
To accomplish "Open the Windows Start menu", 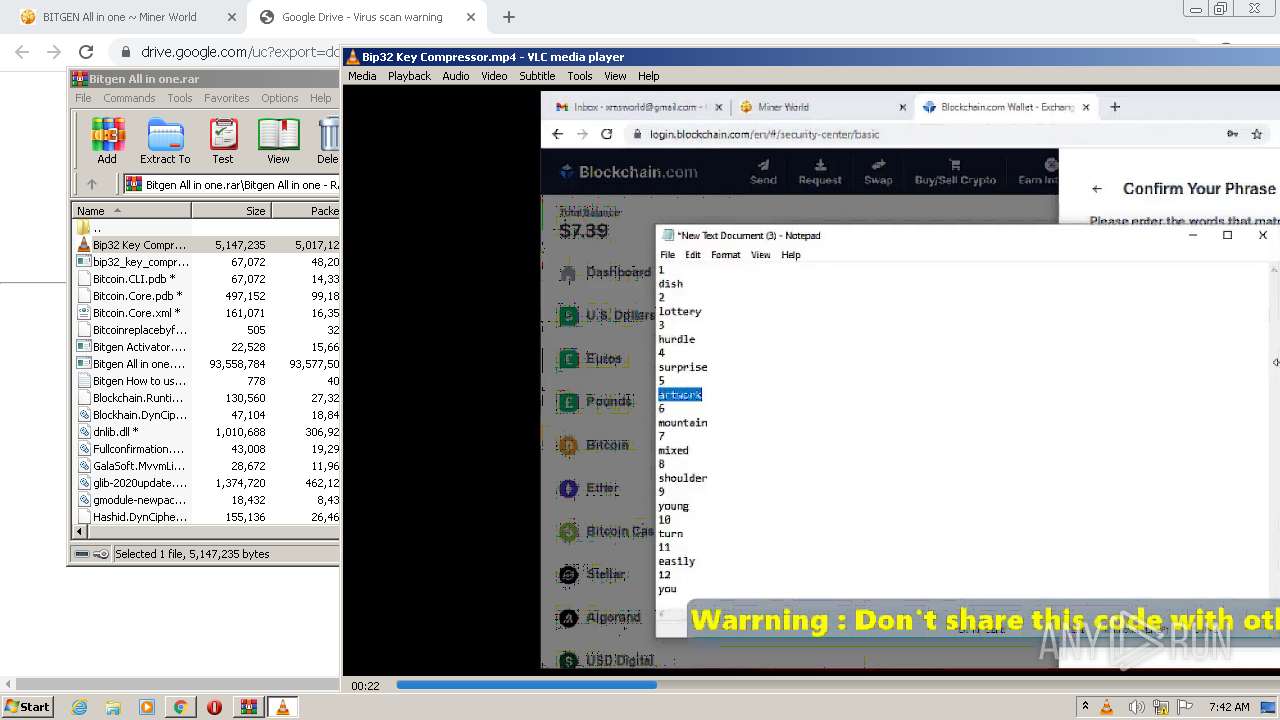I will click(x=27, y=707).
